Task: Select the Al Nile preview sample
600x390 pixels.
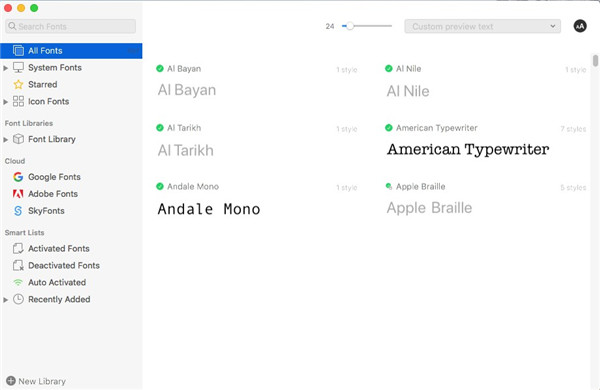Action: coord(408,91)
